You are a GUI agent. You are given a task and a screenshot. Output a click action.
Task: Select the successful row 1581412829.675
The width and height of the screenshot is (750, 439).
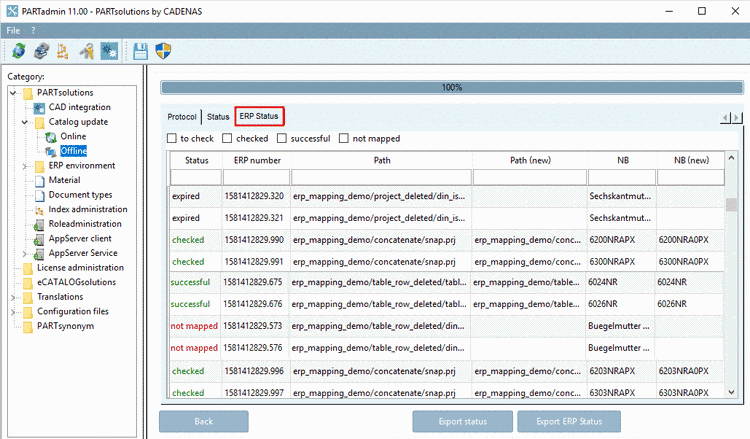(x=447, y=282)
